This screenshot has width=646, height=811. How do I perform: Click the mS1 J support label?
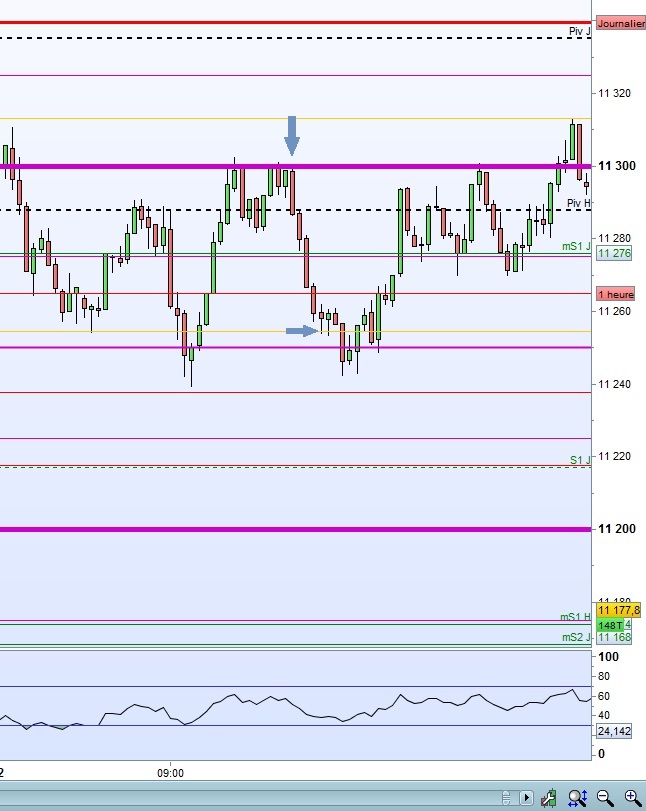(576, 246)
